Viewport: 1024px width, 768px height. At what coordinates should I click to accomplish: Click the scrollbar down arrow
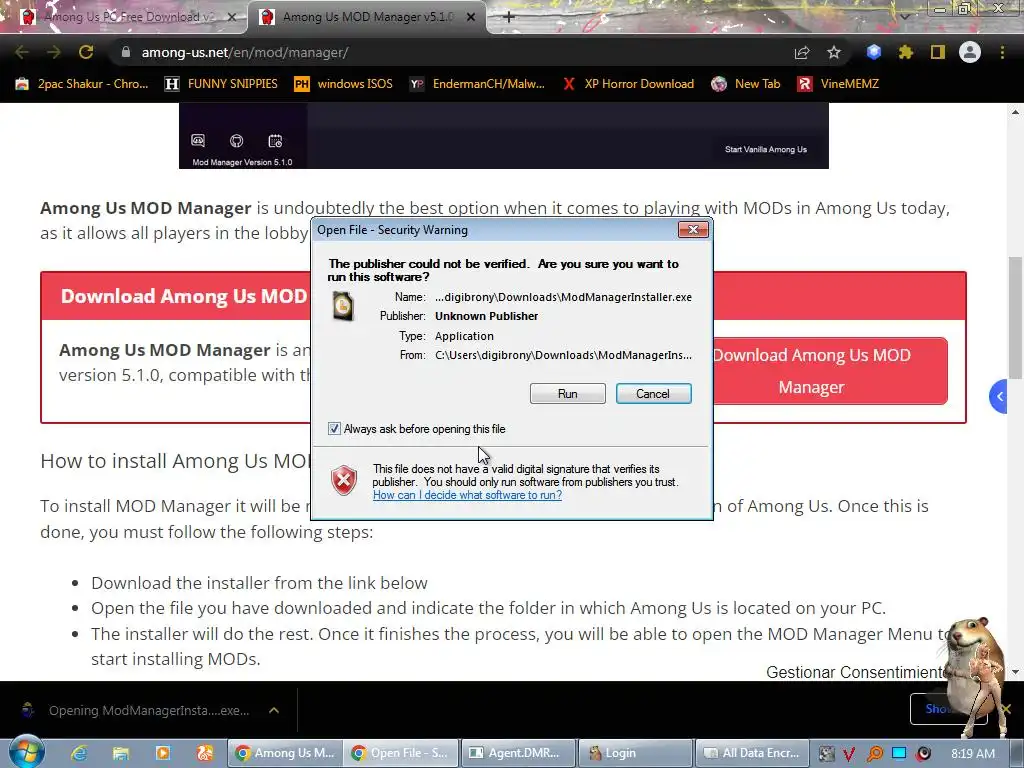pos(1015,672)
